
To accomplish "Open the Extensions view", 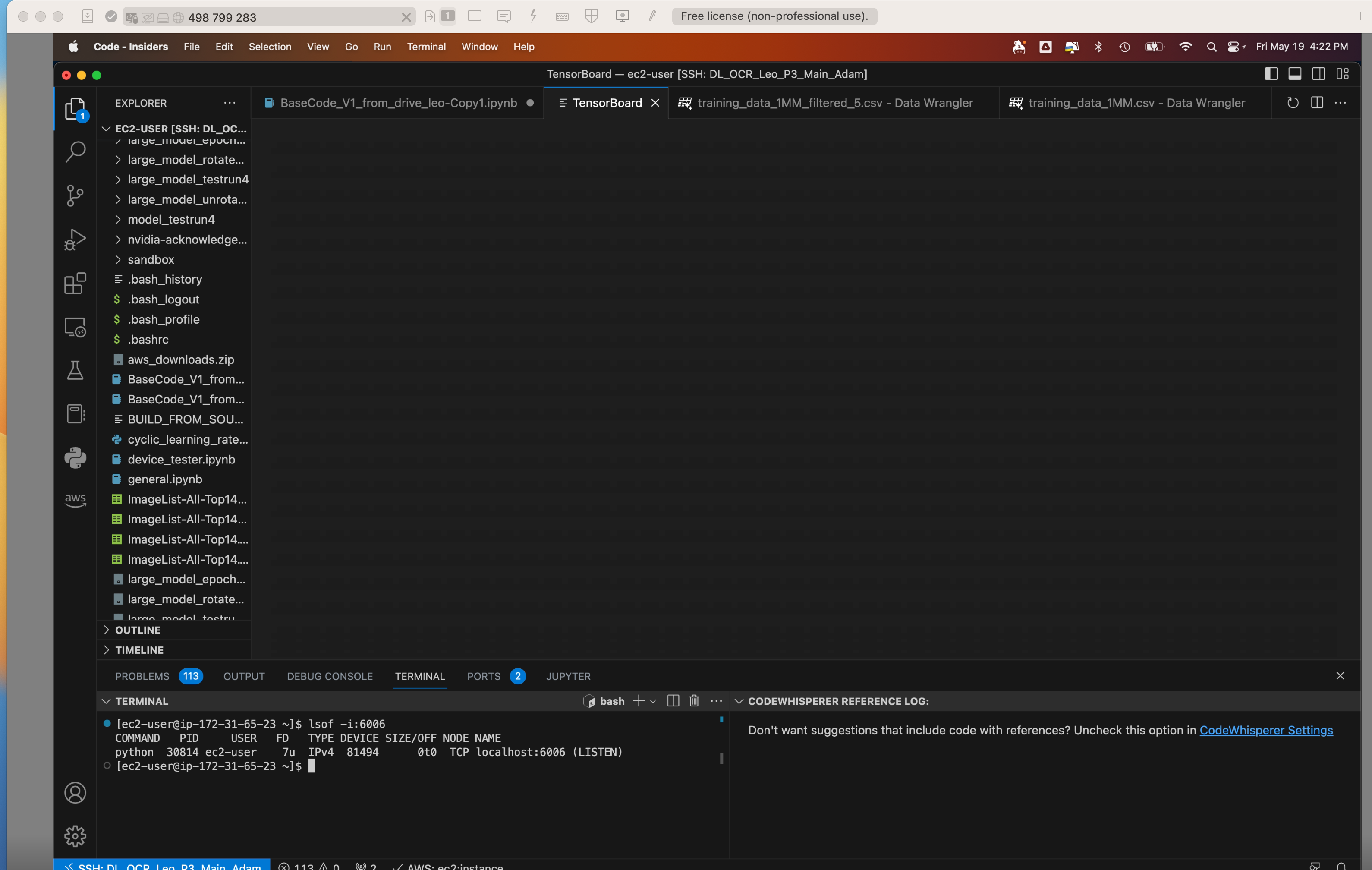I will pyautogui.click(x=75, y=283).
